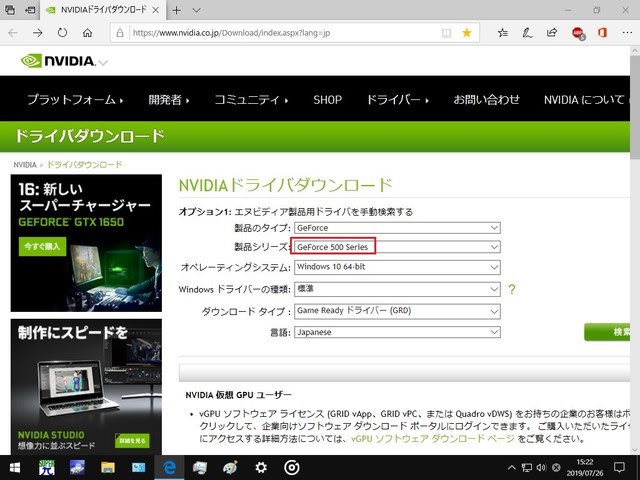Click the green 検索 search button
This screenshot has height=480, width=640.
tap(607, 332)
